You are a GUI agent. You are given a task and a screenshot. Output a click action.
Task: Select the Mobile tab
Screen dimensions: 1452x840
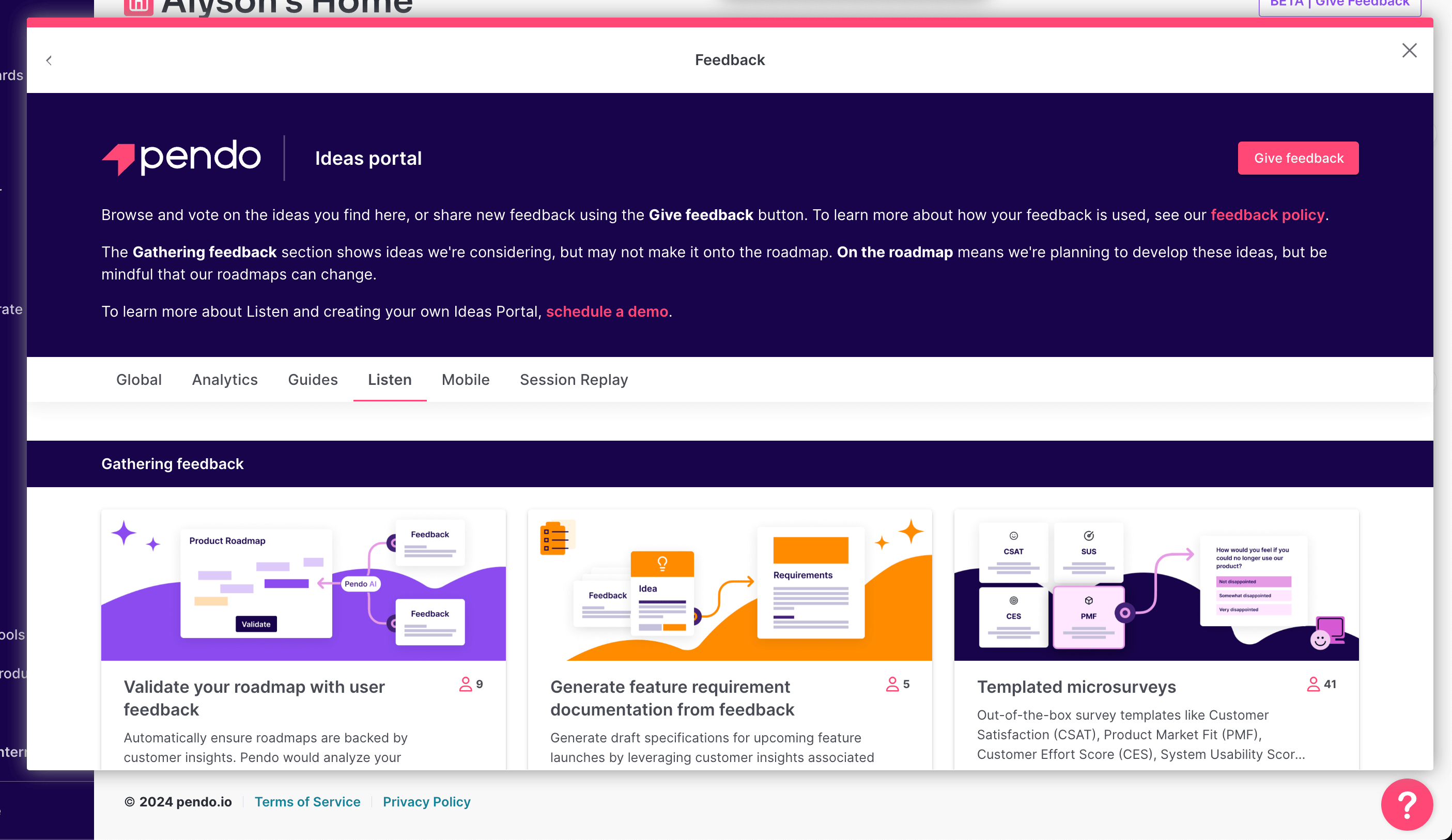point(466,380)
